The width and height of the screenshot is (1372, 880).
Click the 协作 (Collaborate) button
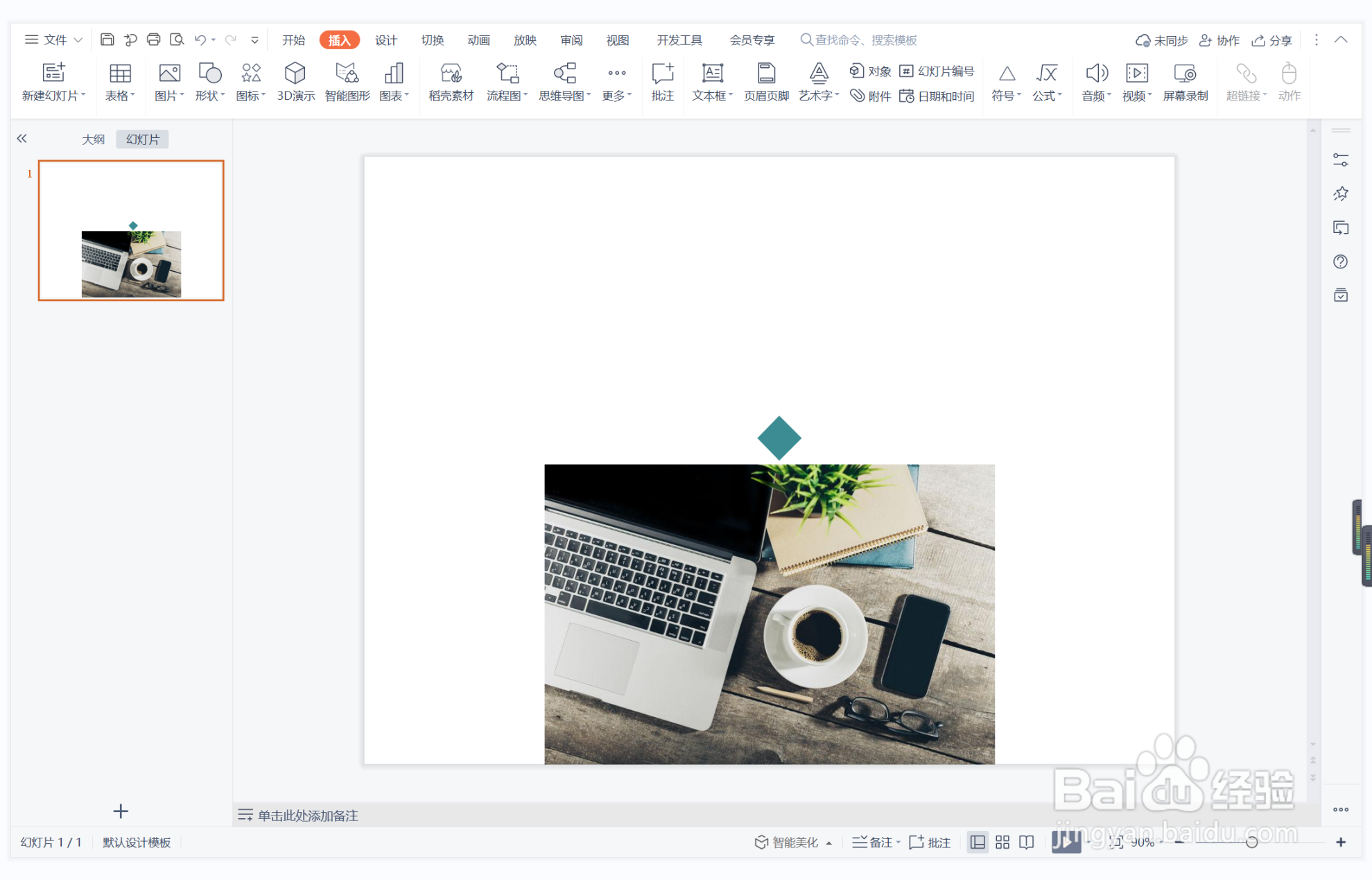click(x=1219, y=40)
